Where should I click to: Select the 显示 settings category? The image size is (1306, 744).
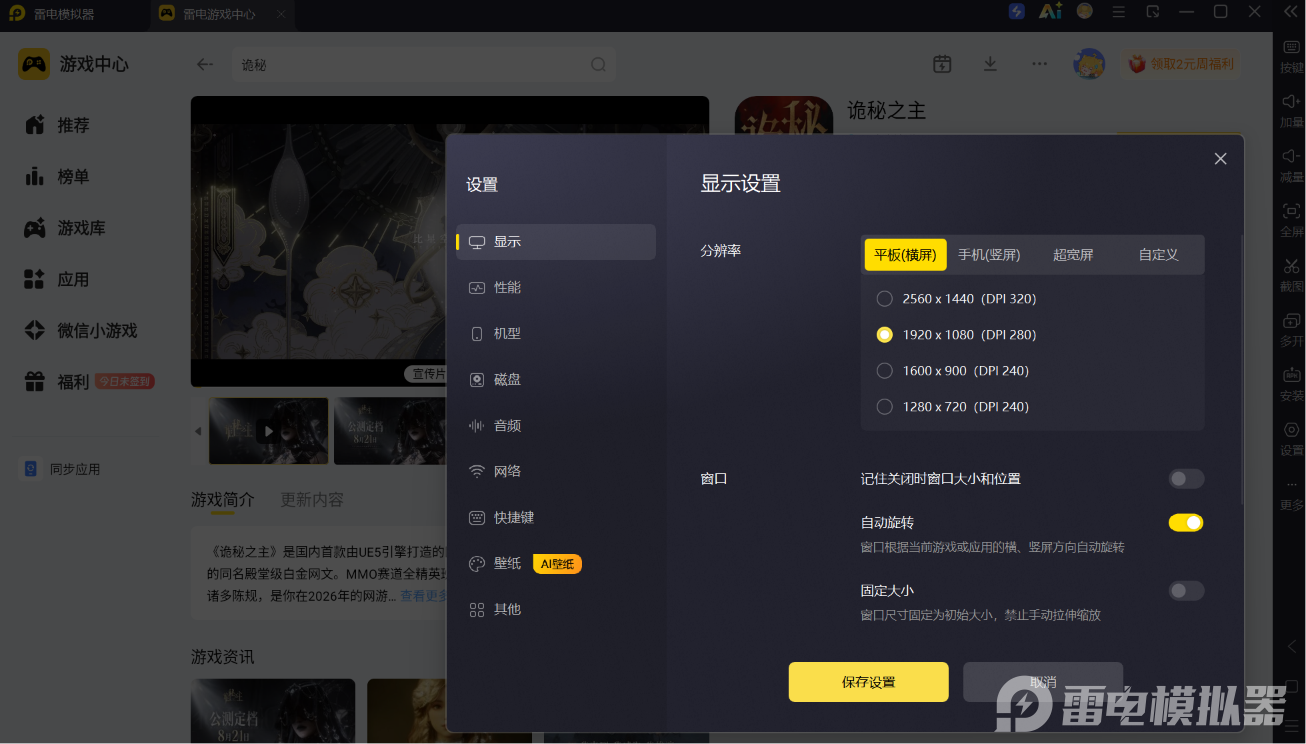pos(556,242)
